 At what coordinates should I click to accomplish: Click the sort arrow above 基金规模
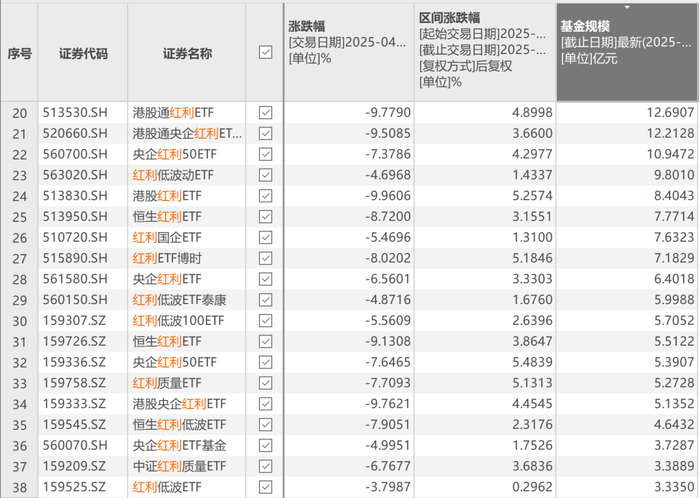[627, 7]
